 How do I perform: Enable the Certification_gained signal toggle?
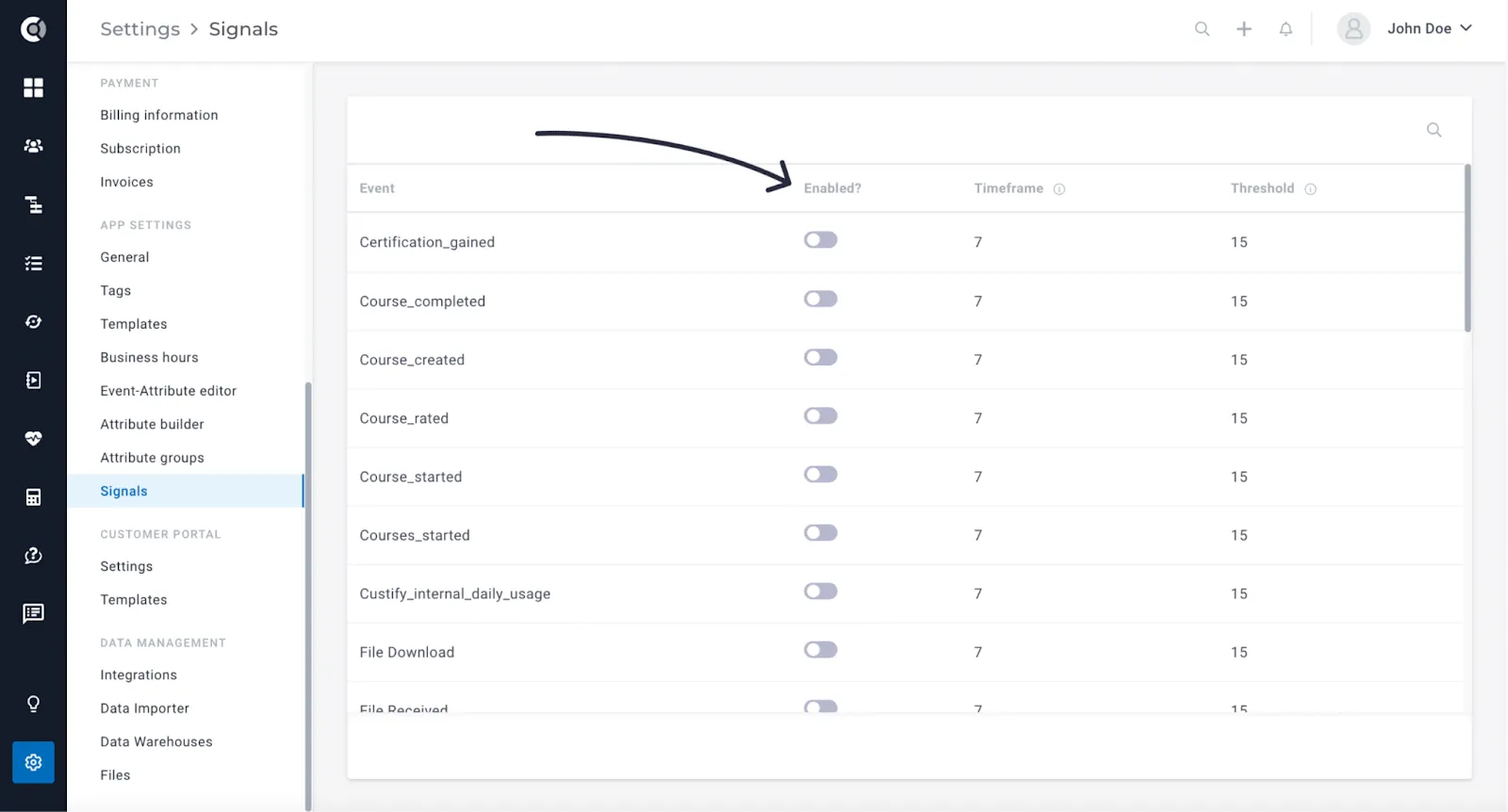821,240
